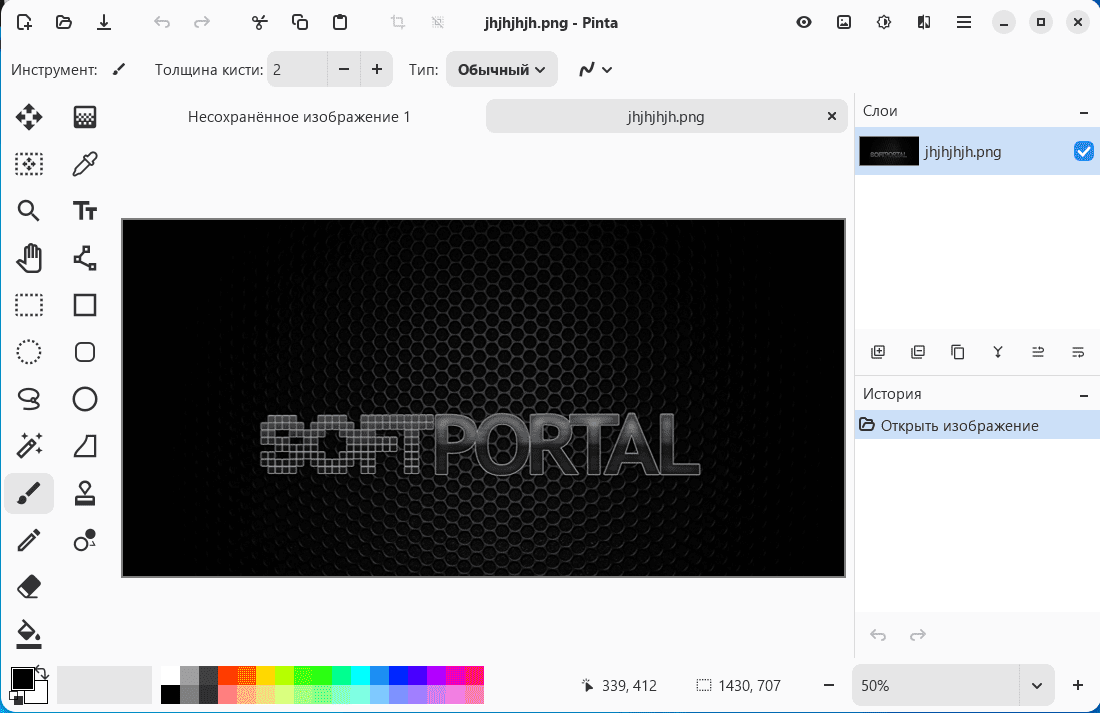1100x713 pixels.
Task: Select the Pan hand tool
Action: click(29, 258)
